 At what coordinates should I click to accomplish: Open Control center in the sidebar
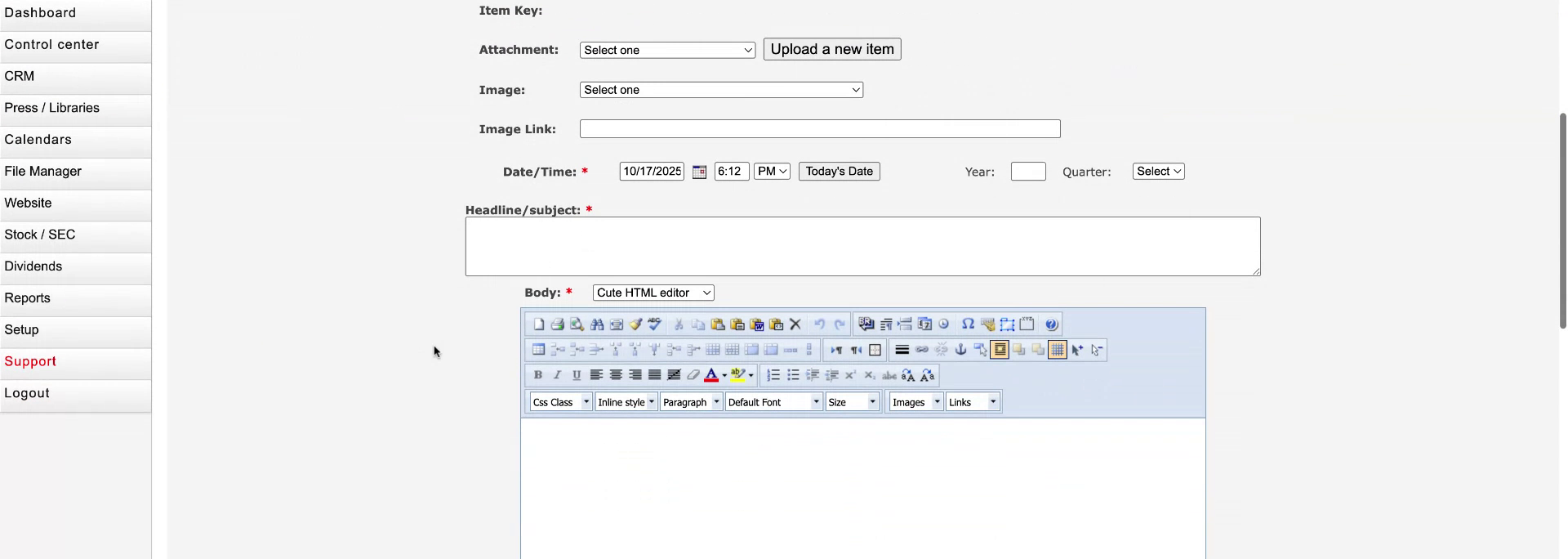tap(75, 45)
